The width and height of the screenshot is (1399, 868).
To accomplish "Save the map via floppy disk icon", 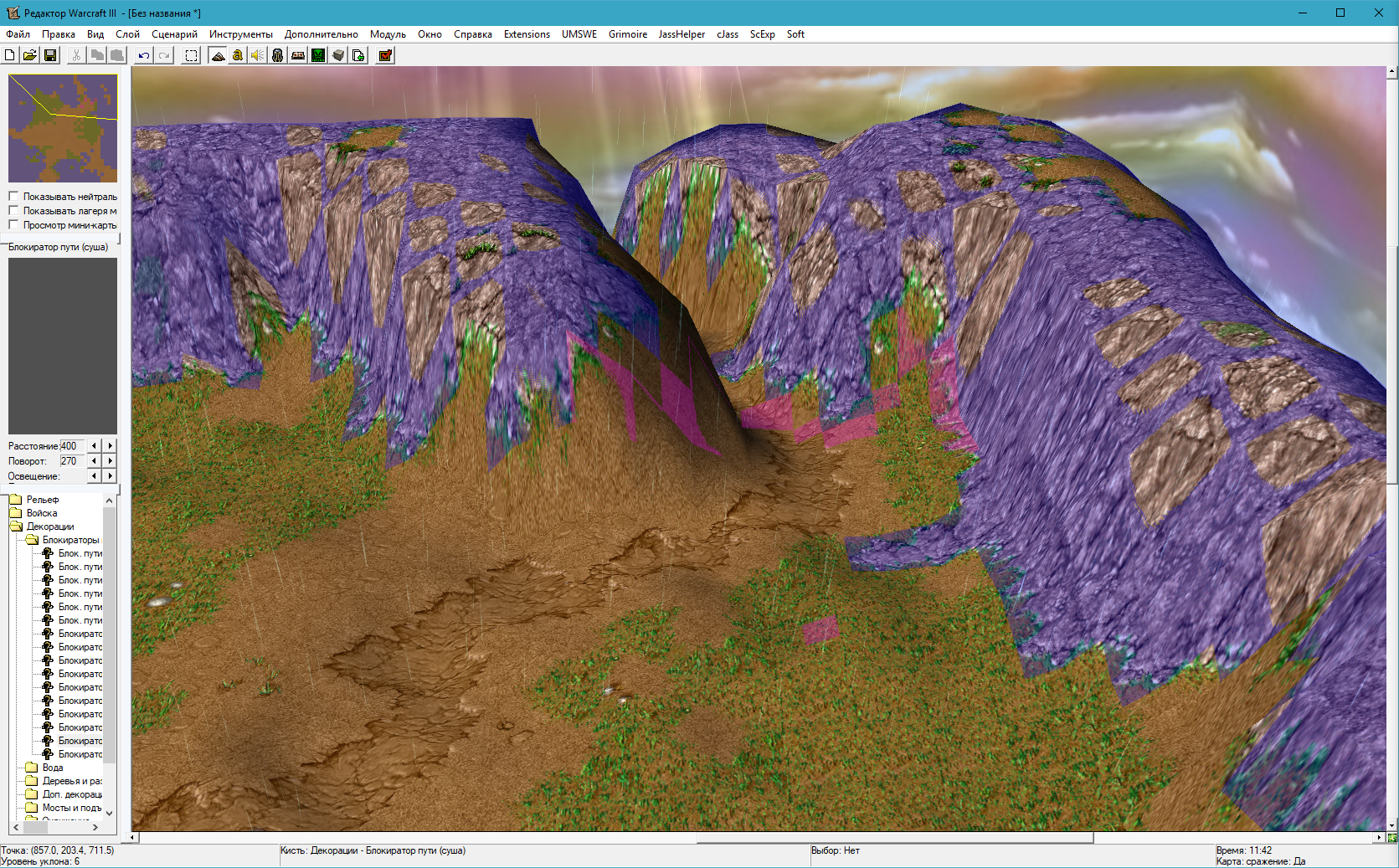I will coord(50,55).
